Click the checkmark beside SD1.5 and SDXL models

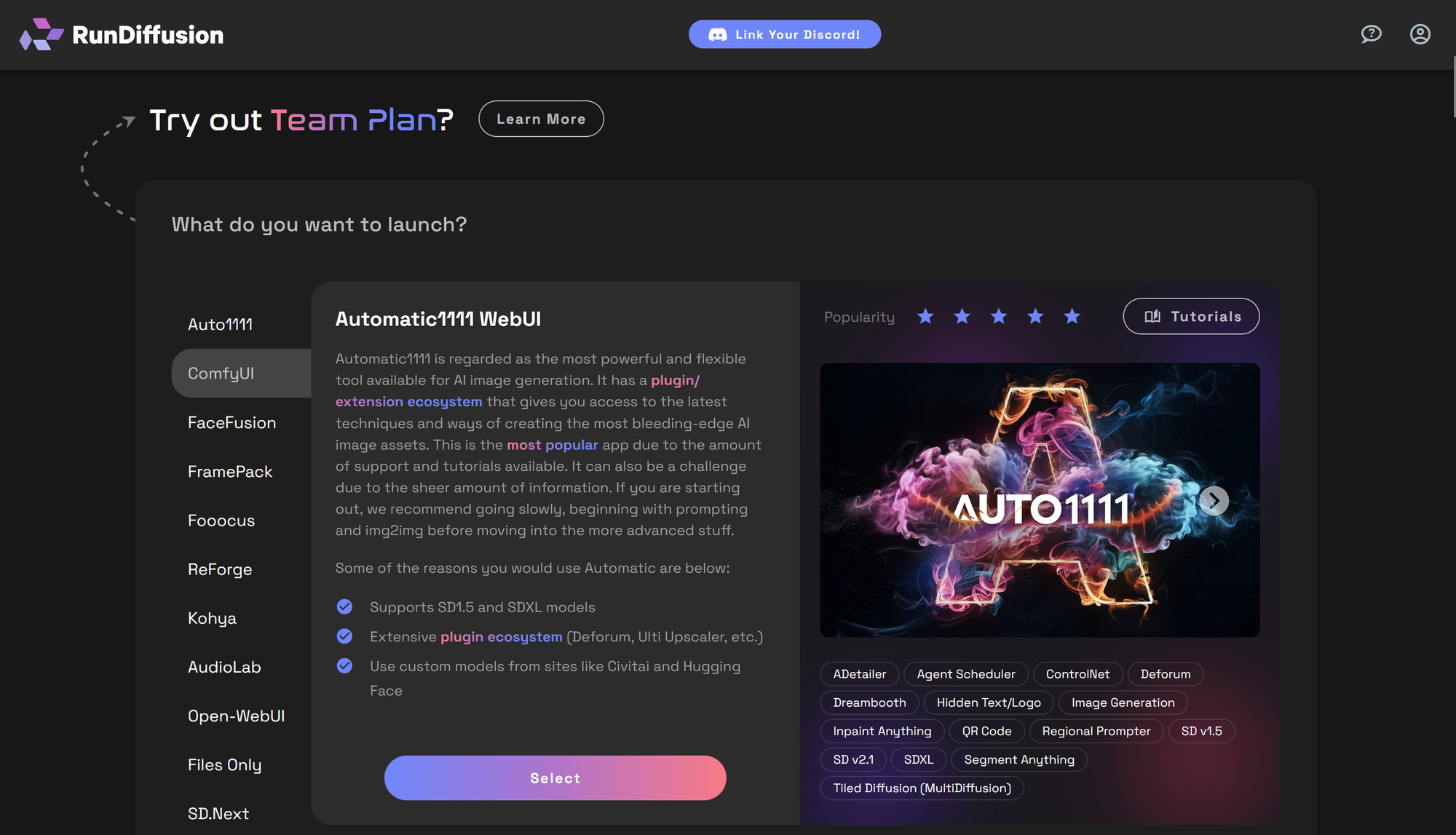tap(344, 607)
